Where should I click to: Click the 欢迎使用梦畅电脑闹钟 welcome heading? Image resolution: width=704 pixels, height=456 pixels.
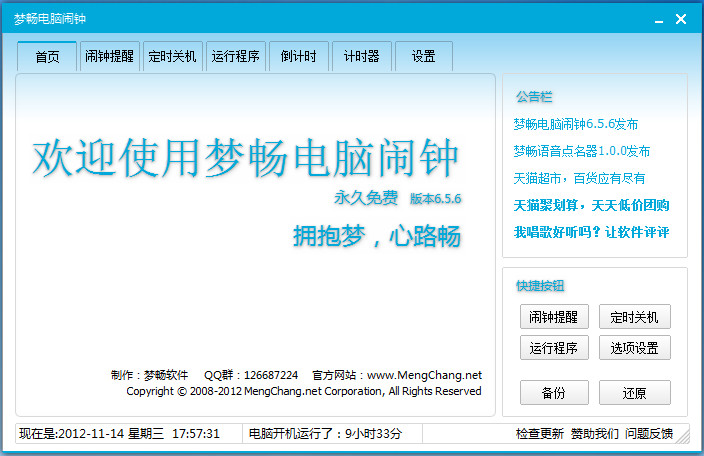pos(245,158)
